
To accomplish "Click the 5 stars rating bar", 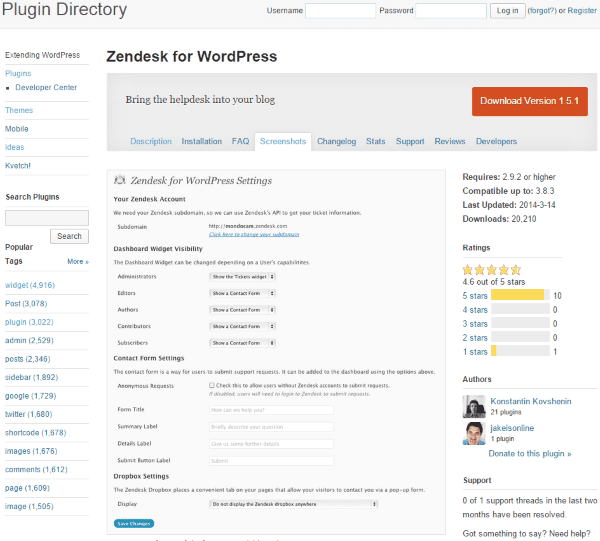I will click(x=520, y=295).
